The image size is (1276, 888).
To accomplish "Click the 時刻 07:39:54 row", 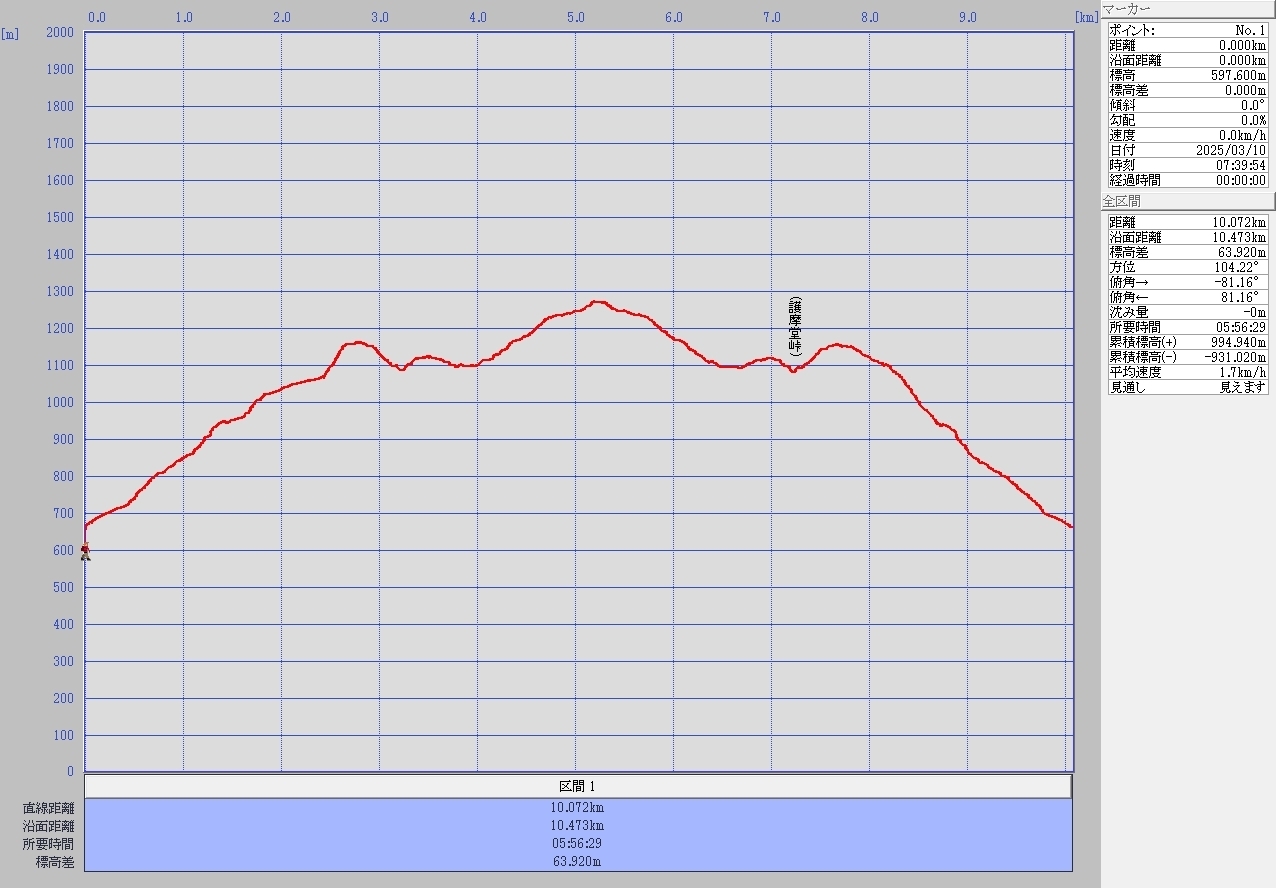I will [1187, 165].
